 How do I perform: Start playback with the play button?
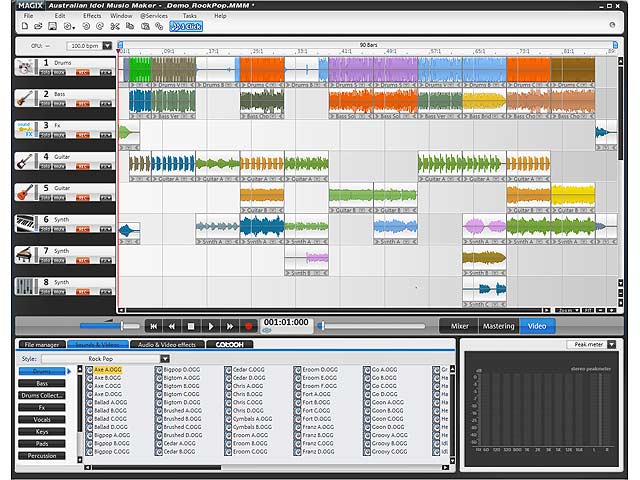coord(210,326)
